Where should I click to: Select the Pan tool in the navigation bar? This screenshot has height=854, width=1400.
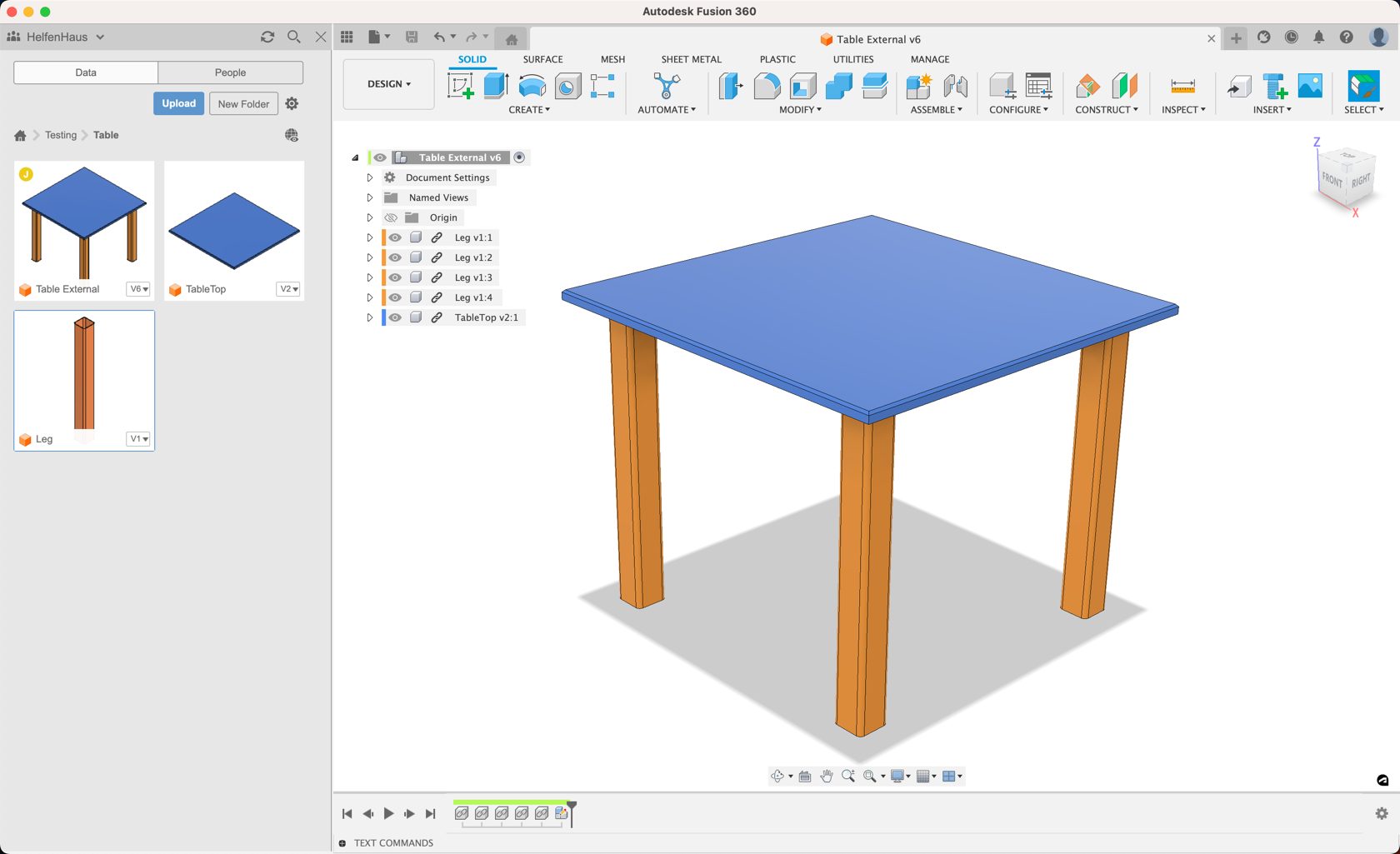coord(826,776)
